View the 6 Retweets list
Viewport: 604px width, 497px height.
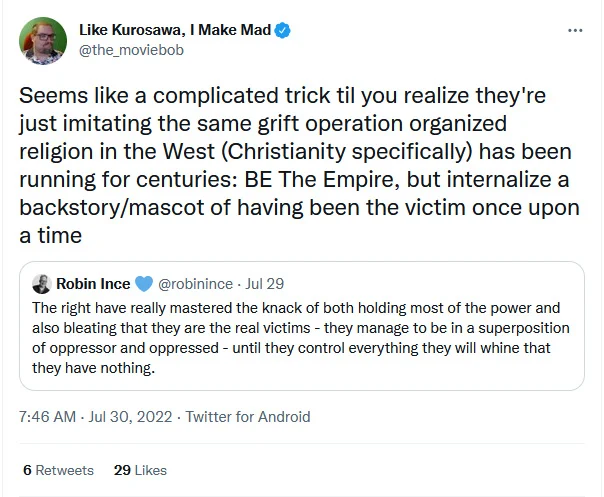pyautogui.click(x=58, y=470)
